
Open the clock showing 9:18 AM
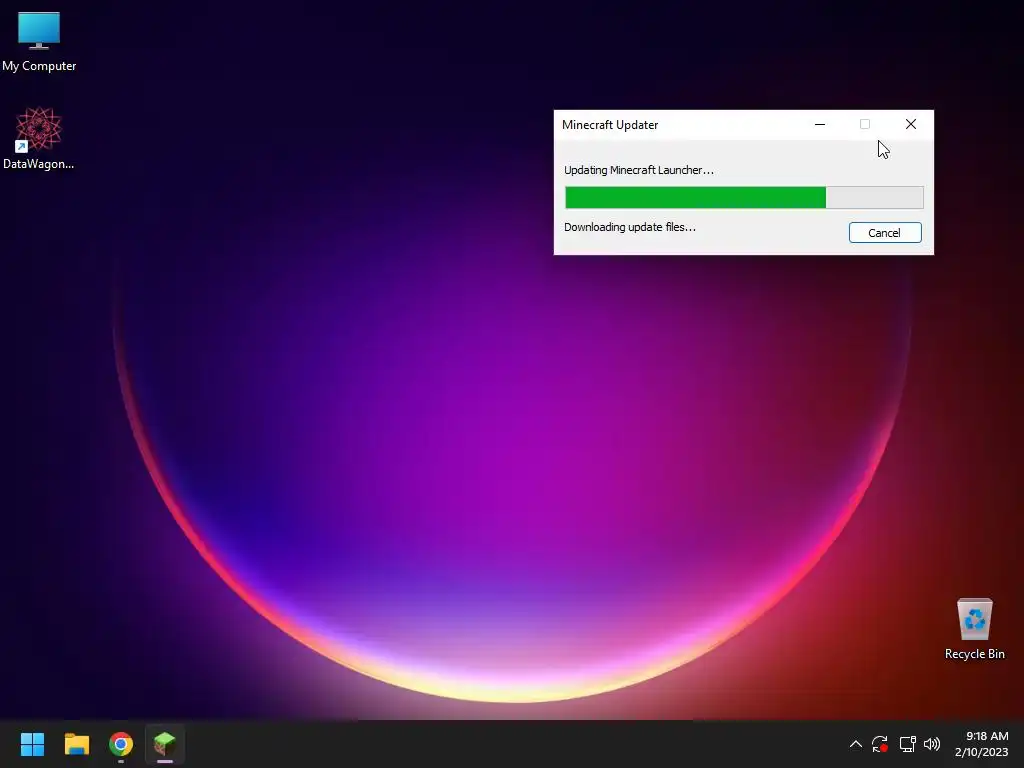coord(982,744)
